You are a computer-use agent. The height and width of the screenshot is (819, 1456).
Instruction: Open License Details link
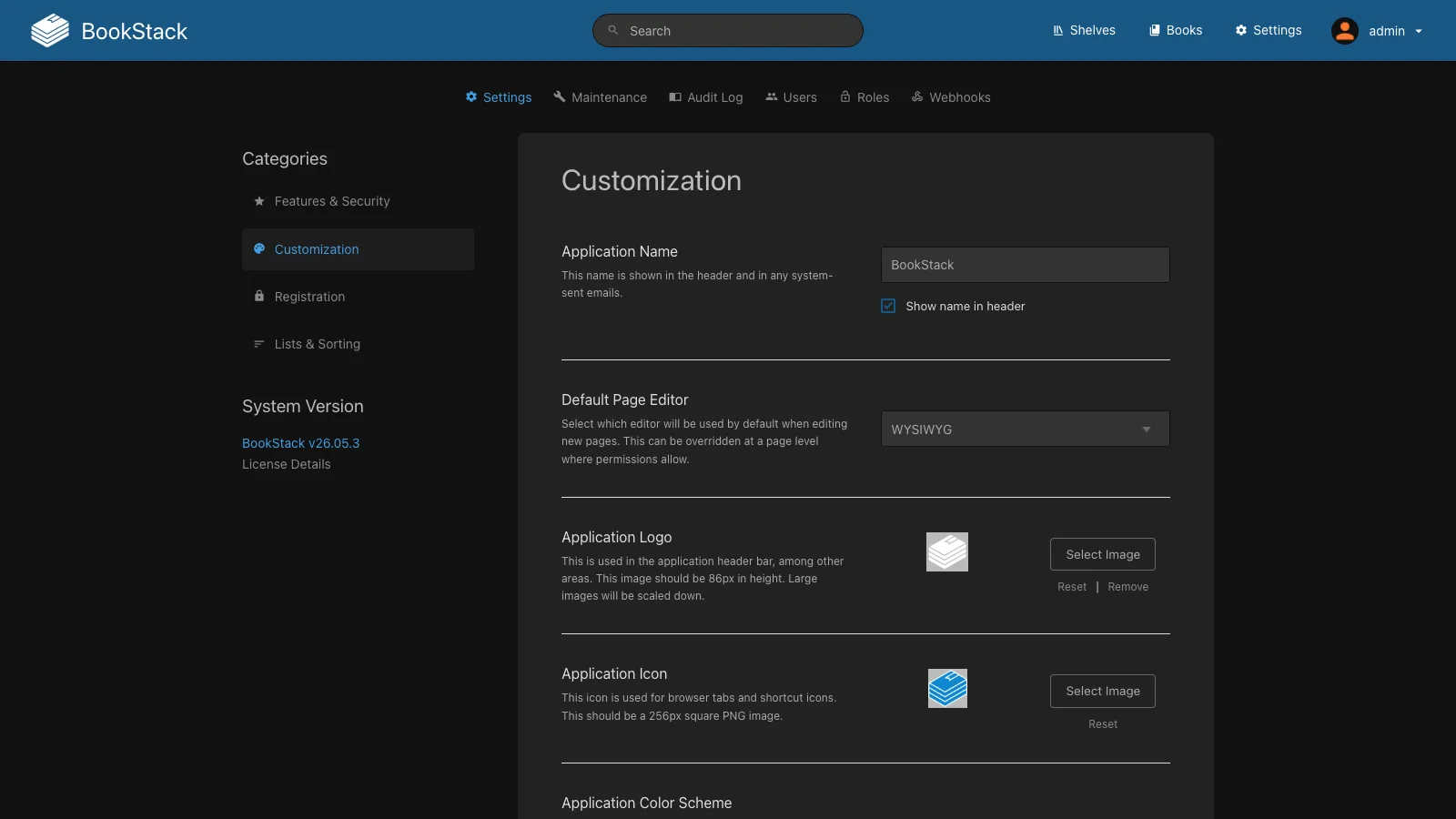tap(286, 464)
